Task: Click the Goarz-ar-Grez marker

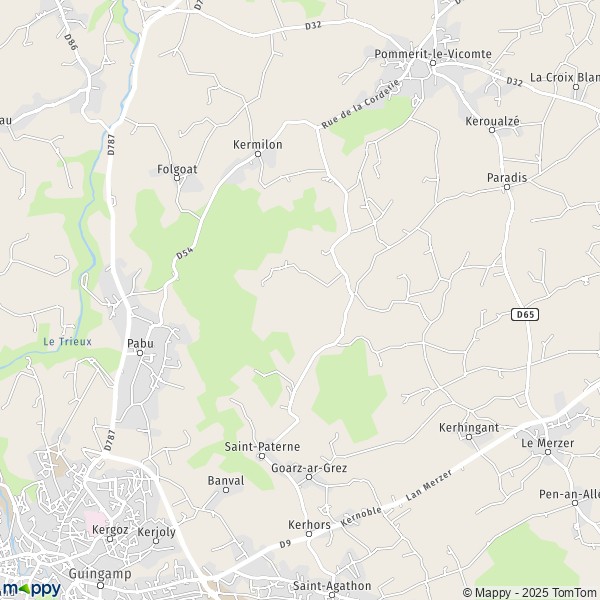Action: coord(309,477)
